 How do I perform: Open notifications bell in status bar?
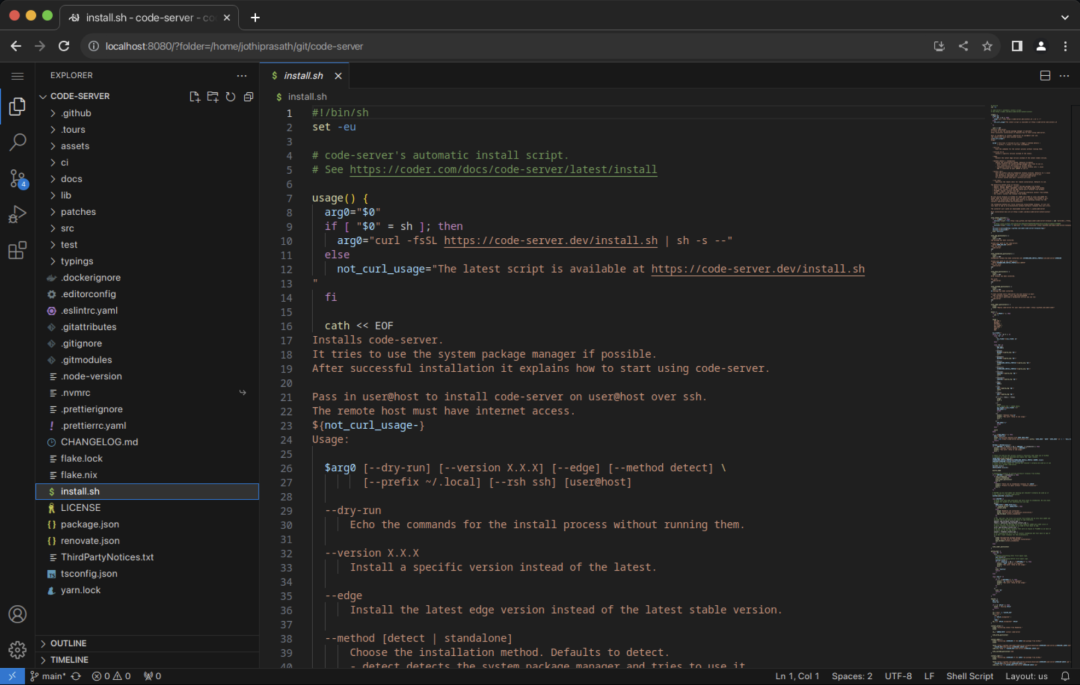[x=1065, y=676]
